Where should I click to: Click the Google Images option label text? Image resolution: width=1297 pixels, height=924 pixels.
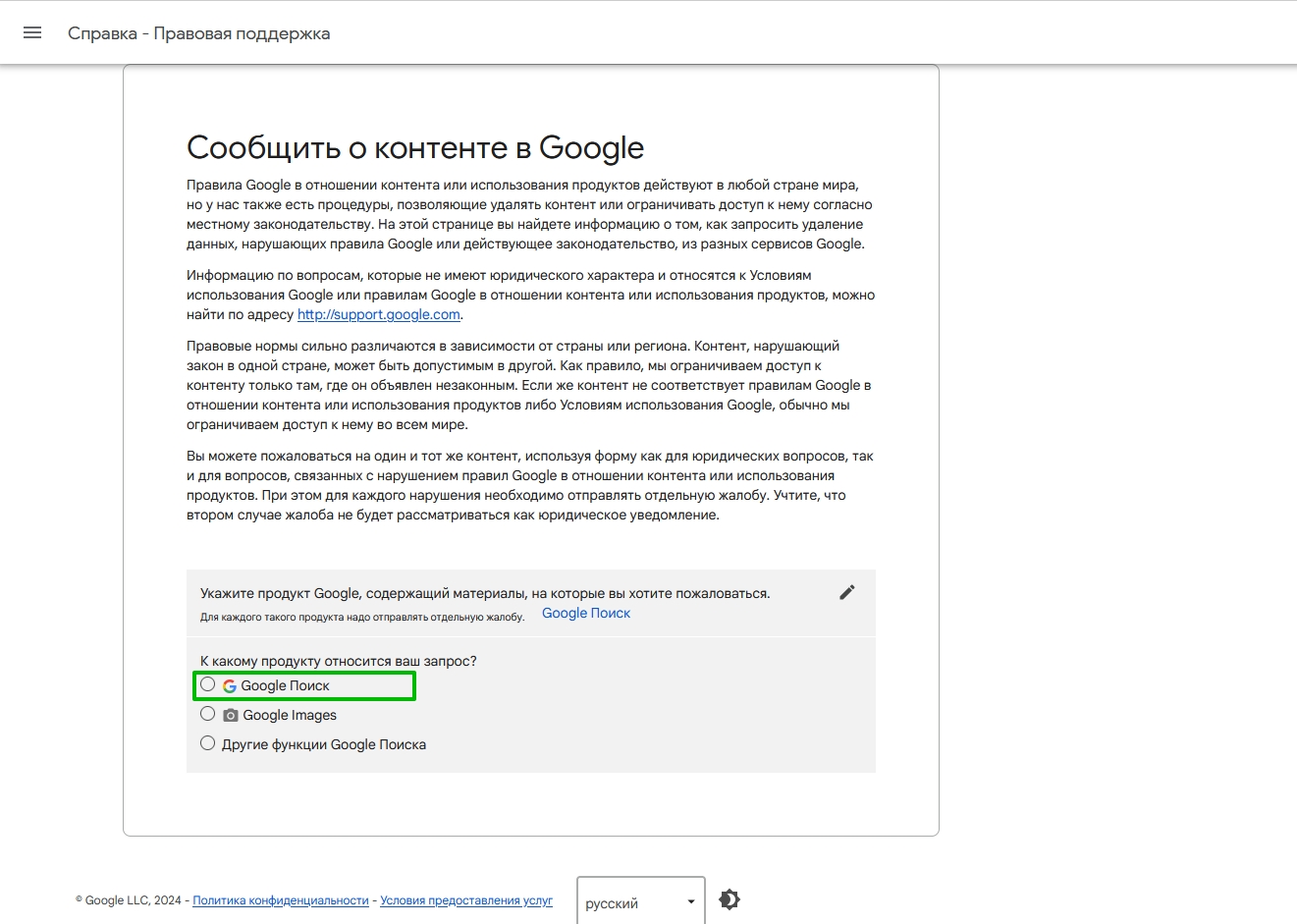pyautogui.click(x=290, y=715)
